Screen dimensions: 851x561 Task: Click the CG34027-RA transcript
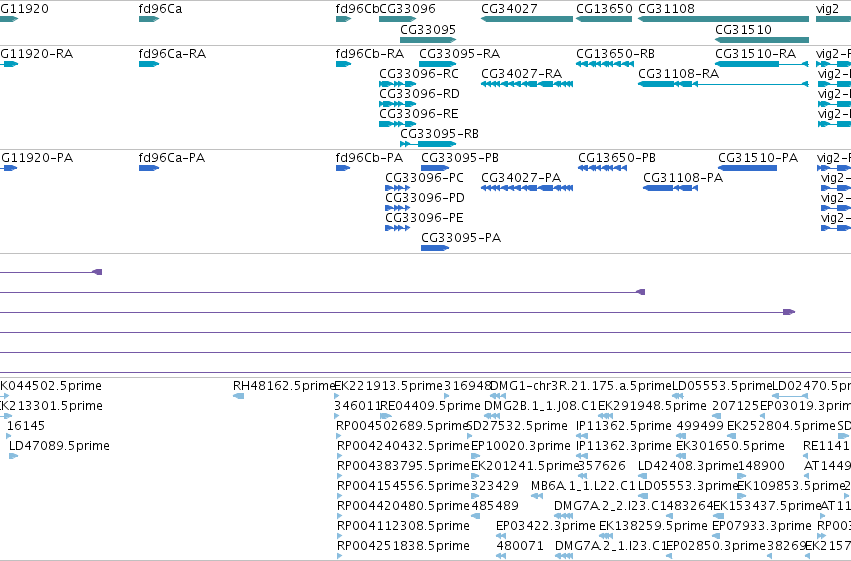[526, 84]
